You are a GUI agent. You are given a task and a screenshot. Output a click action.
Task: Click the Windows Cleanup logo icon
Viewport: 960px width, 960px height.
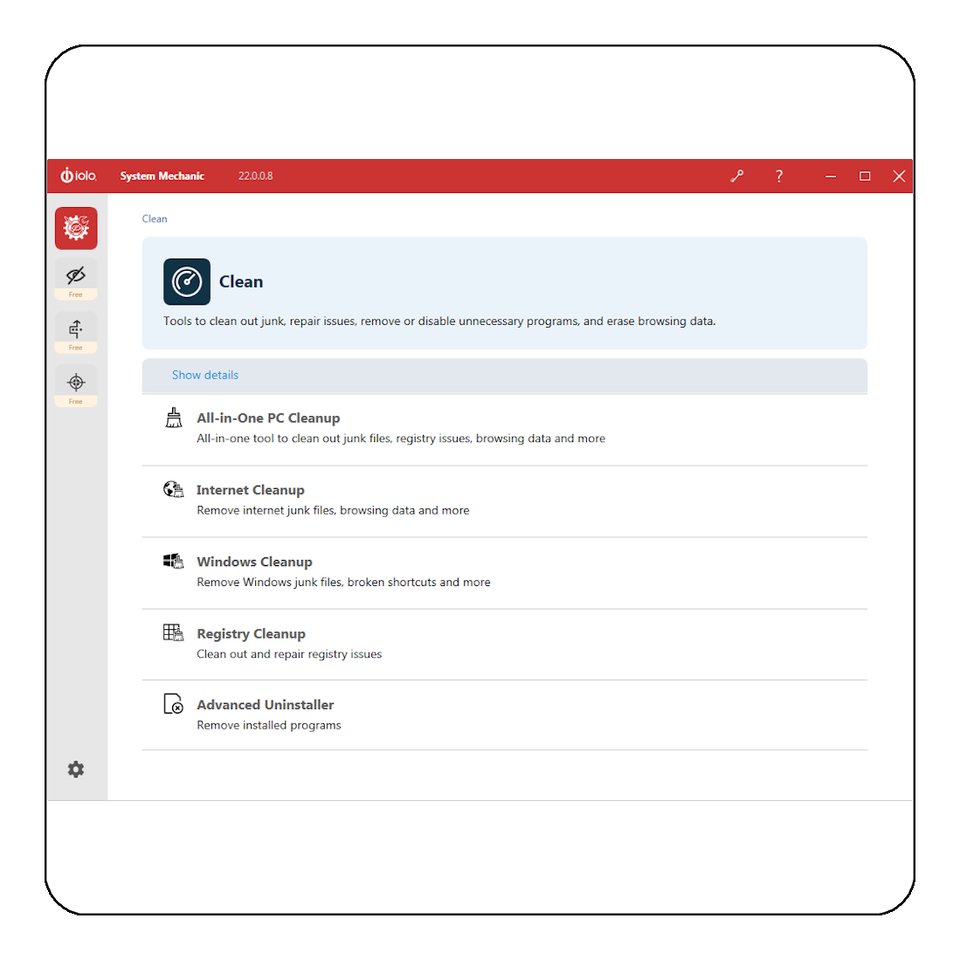(x=173, y=561)
